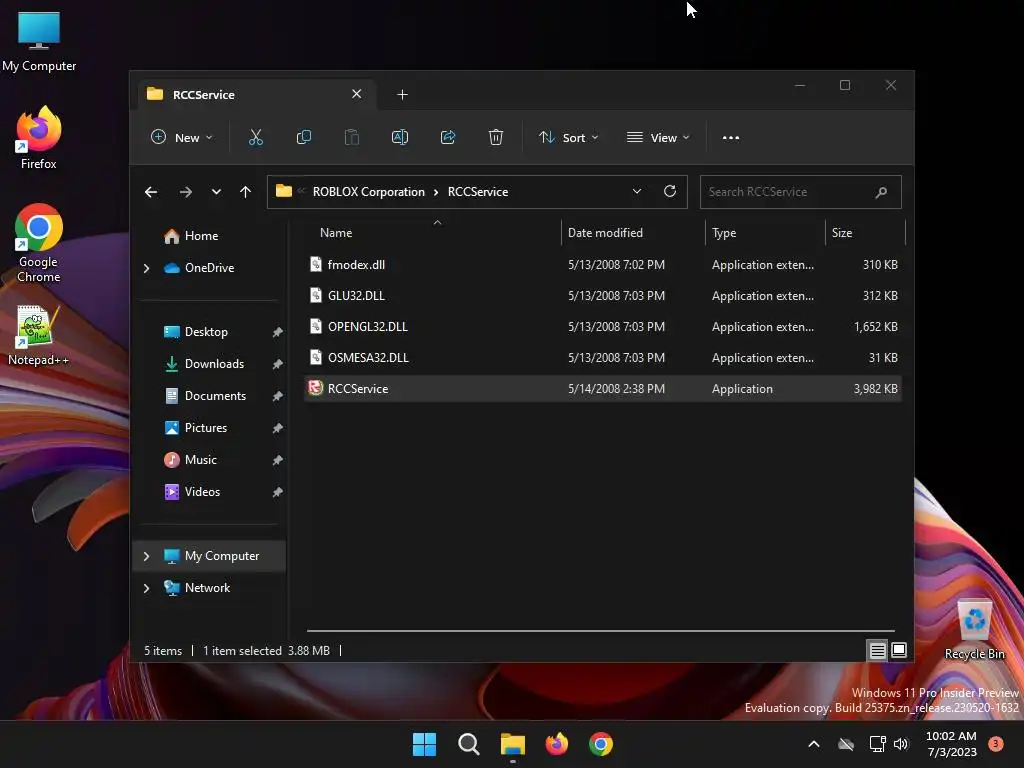The width and height of the screenshot is (1024, 768).
Task: Select RCCService application file
Action: tap(603, 389)
